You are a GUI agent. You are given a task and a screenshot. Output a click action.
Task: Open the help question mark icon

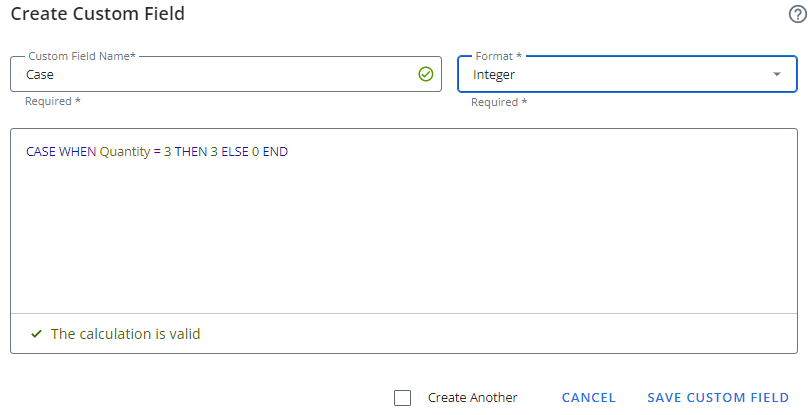(797, 15)
